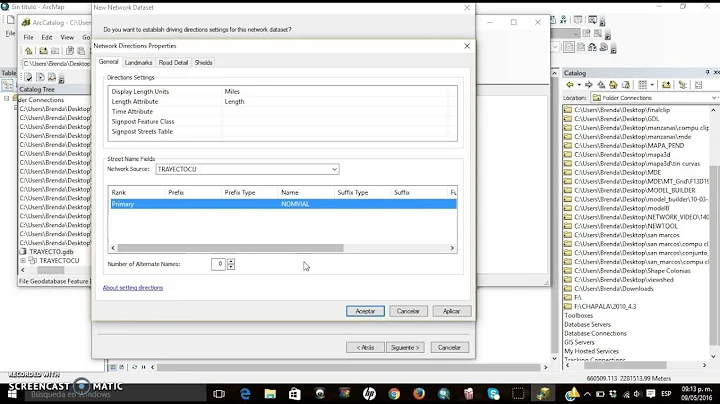Select Database Servers in the Catalog panel
720x404 pixels.
(587, 325)
